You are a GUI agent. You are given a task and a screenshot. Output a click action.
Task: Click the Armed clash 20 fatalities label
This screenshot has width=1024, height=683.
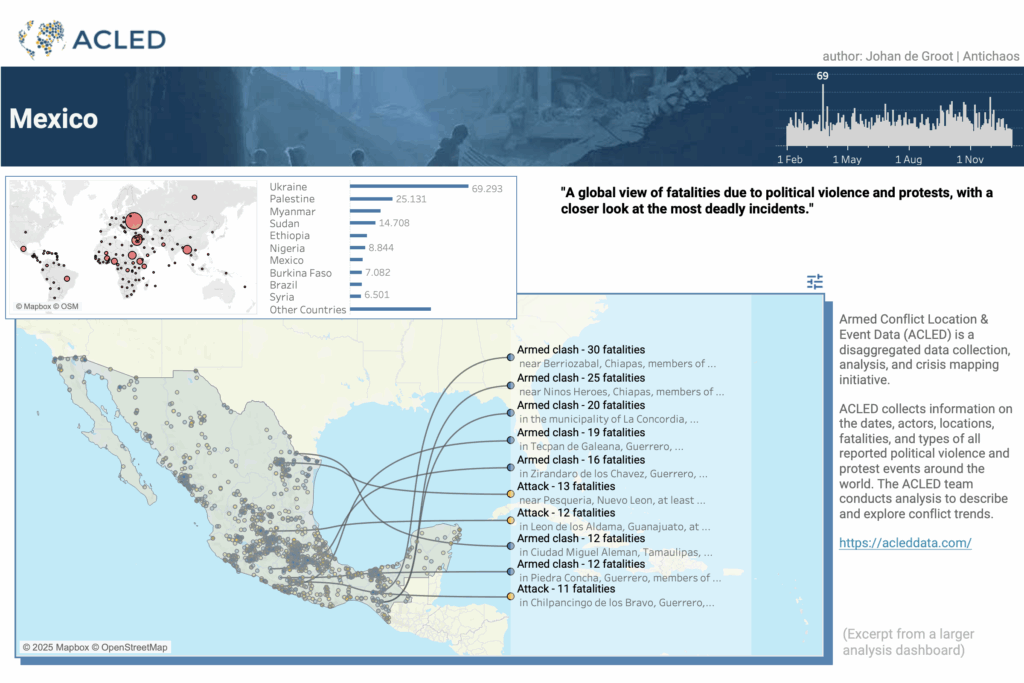[580, 405]
